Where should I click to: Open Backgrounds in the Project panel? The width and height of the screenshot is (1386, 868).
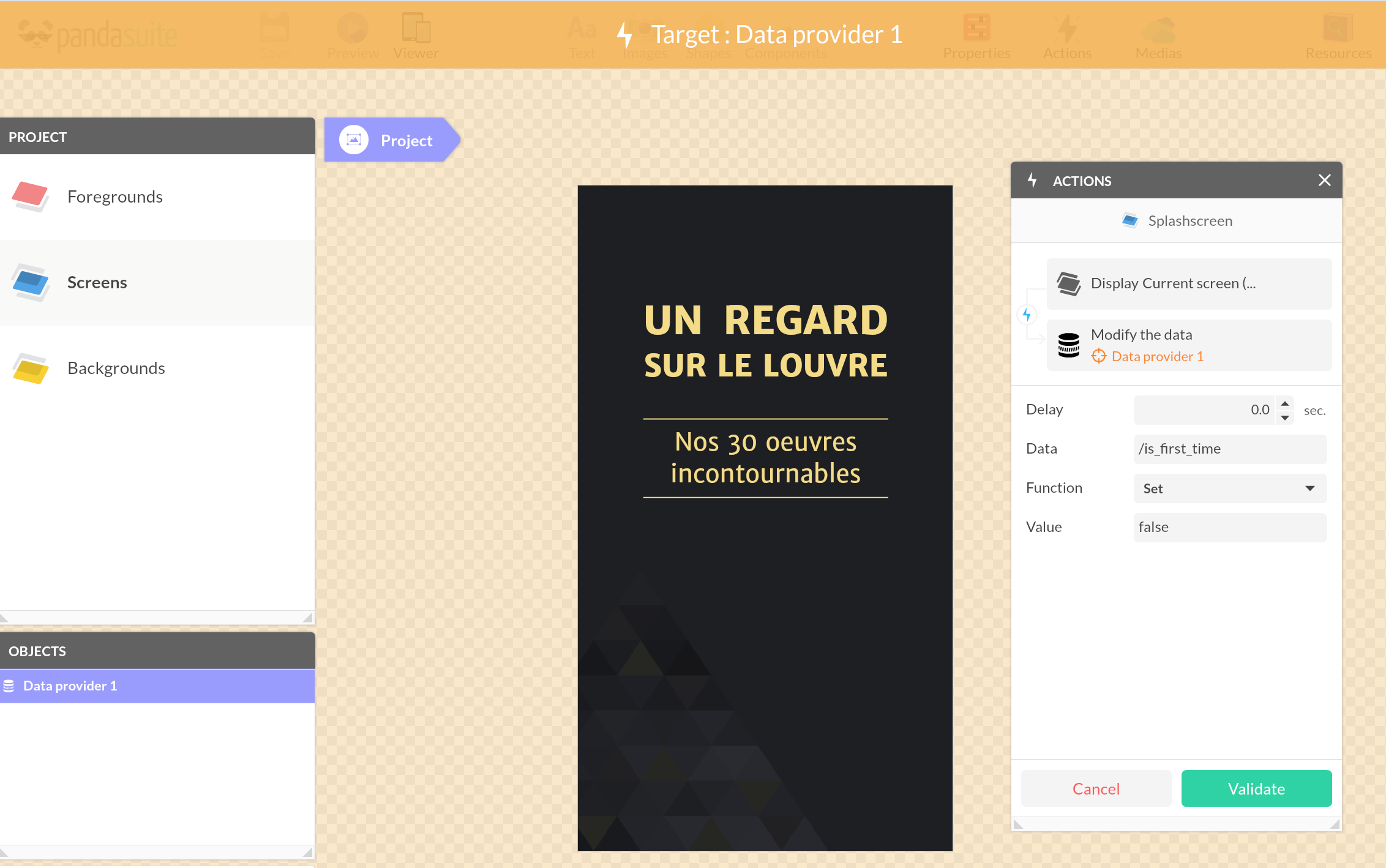pyautogui.click(x=157, y=368)
